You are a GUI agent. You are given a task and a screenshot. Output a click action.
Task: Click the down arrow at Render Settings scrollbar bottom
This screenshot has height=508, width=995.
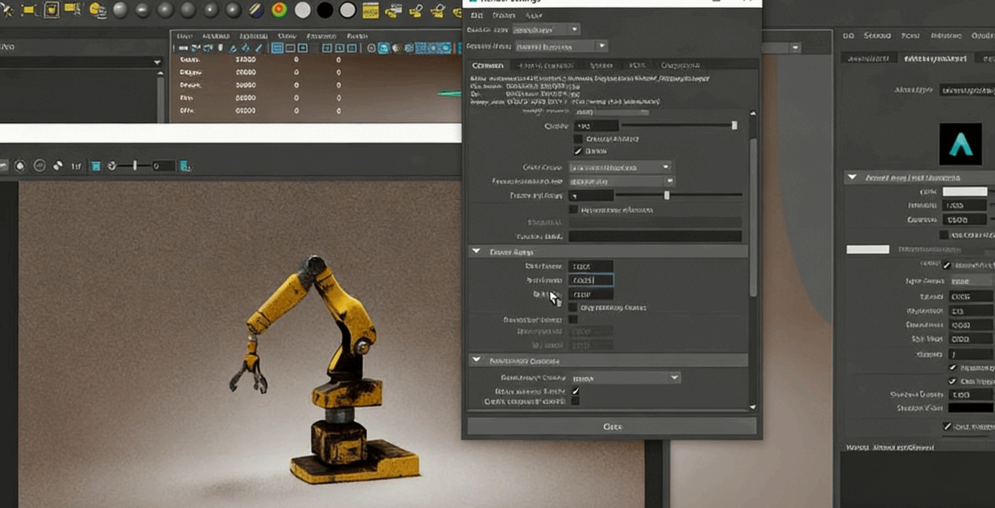tap(753, 407)
